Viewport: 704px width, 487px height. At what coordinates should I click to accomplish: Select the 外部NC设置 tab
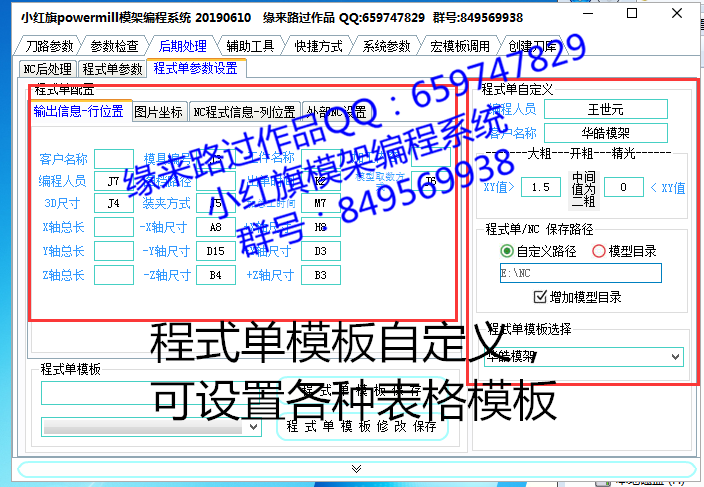tap(336, 112)
